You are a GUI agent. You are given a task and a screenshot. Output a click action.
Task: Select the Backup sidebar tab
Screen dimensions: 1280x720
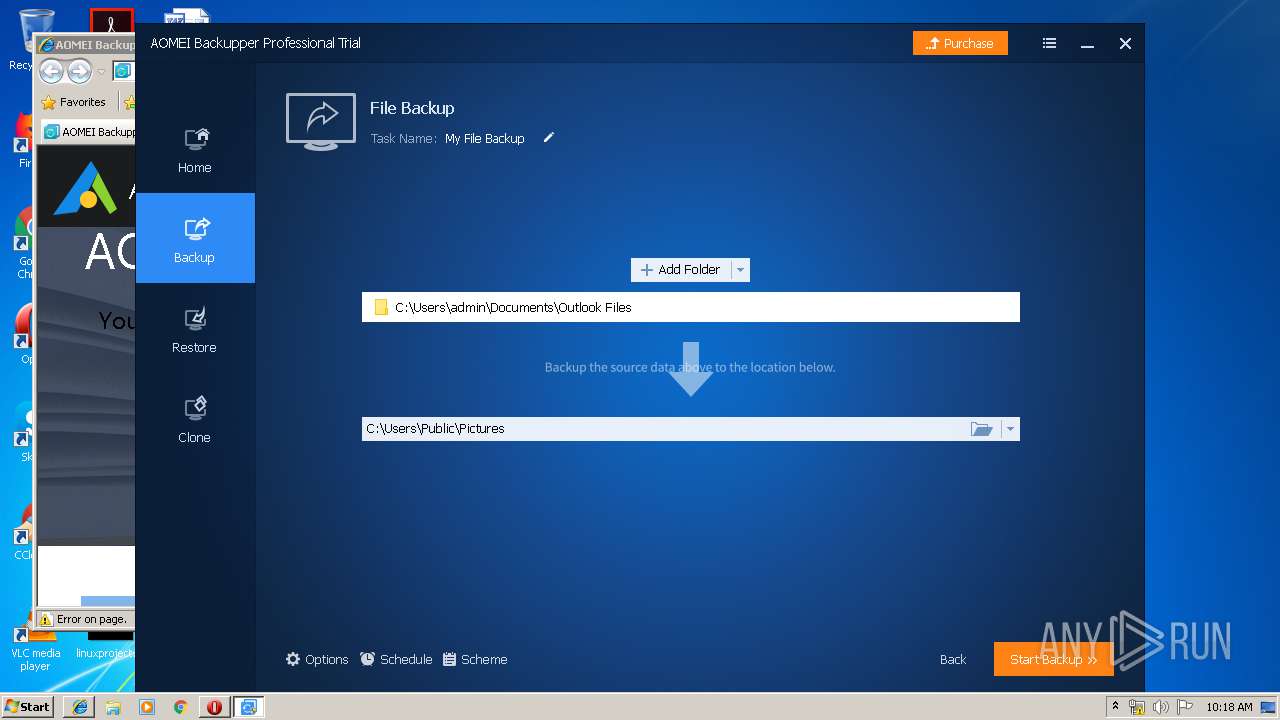tap(195, 238)
